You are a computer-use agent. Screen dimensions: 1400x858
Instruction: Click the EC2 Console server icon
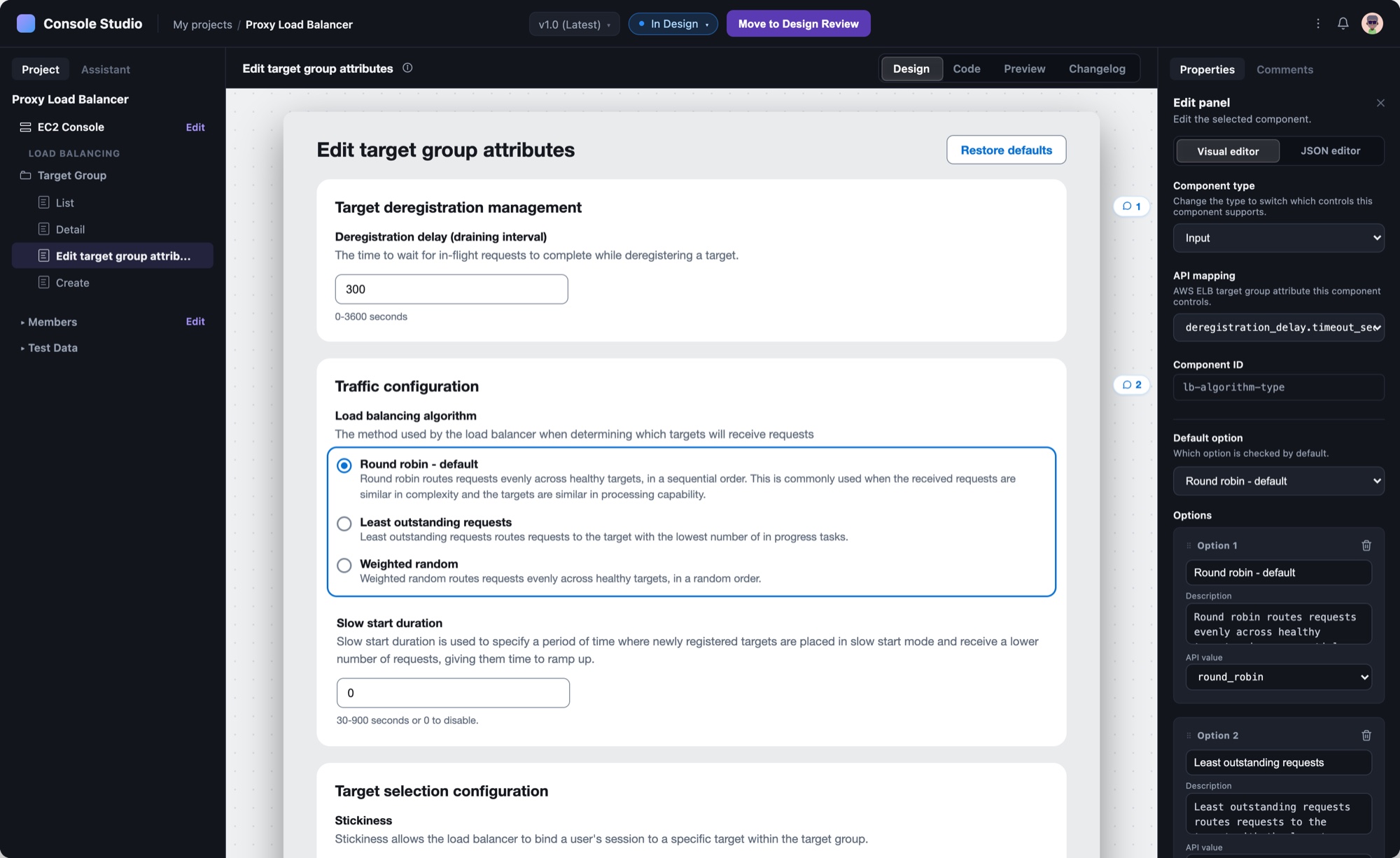click(25, 127)
